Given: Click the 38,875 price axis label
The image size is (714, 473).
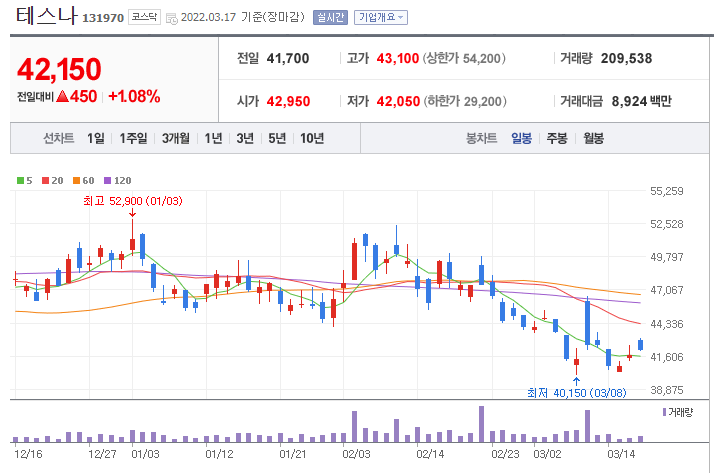Looking at the screenshot, I should pos(667,390).
